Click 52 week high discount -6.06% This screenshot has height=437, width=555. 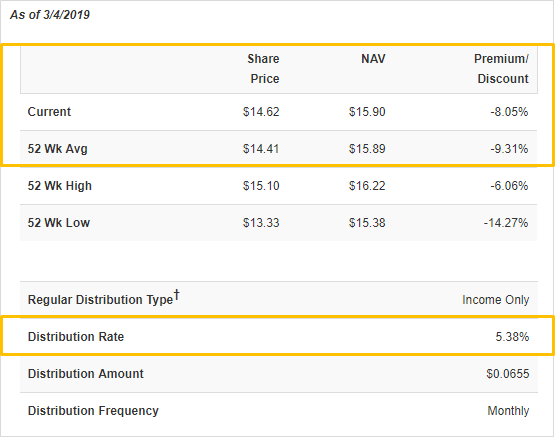click(509, 186)
